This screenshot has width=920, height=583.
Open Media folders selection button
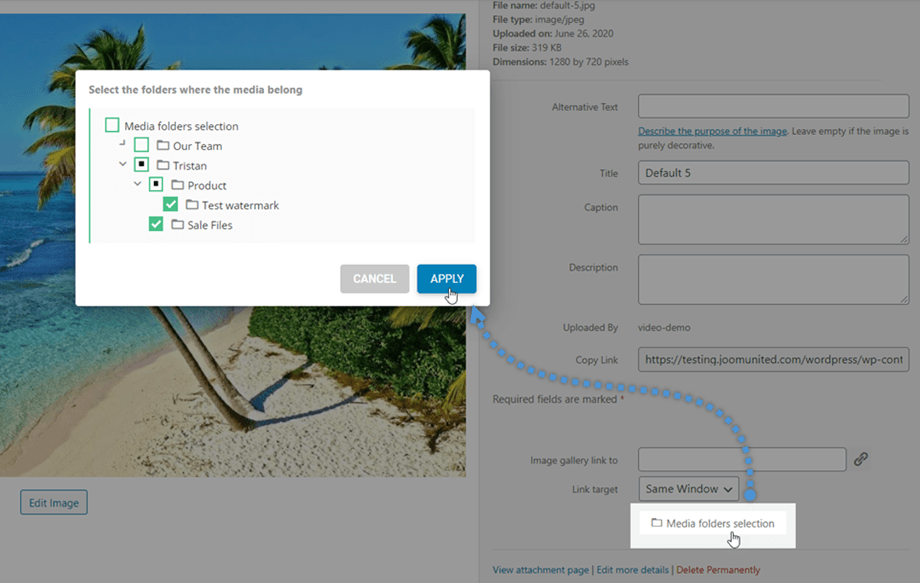(712, 523)
